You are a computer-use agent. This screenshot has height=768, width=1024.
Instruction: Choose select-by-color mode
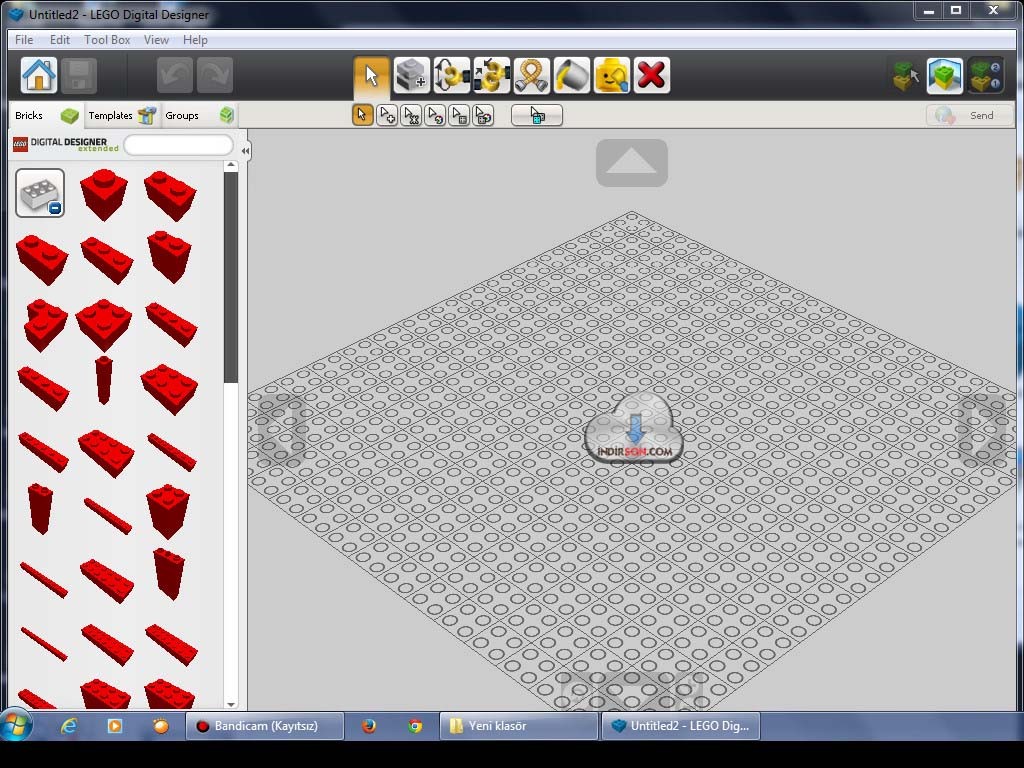435,116
